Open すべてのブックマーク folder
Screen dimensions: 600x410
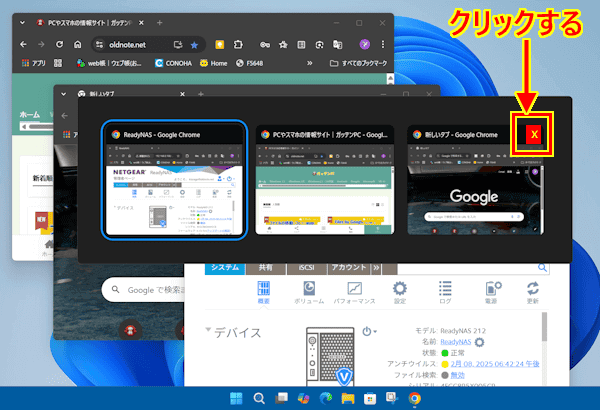click(x=359, y=63)
